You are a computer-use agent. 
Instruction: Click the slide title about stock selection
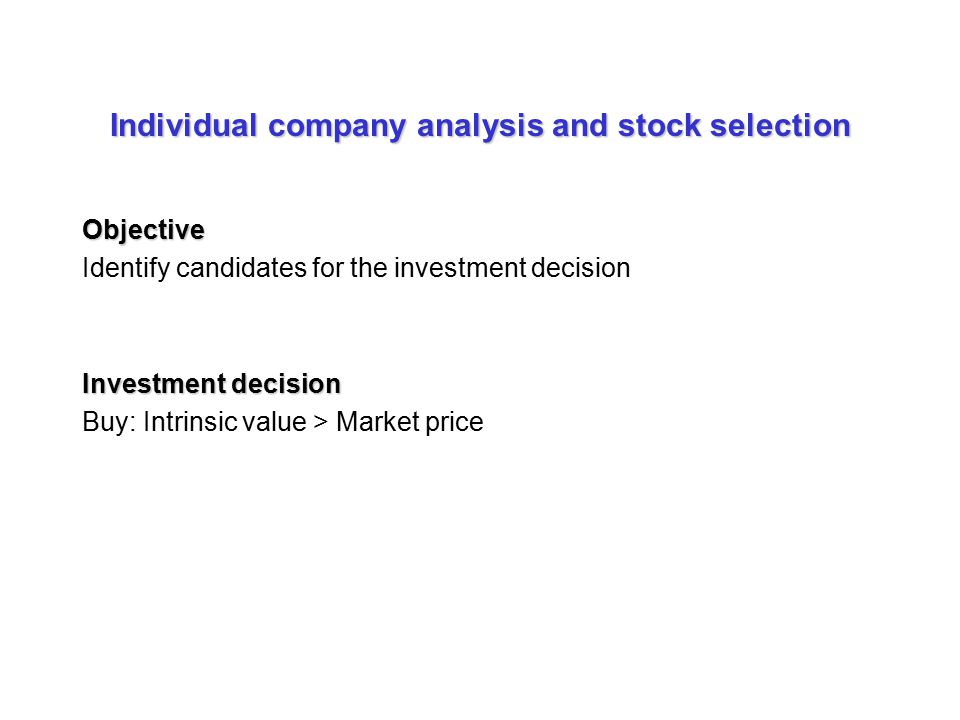point(481,126)
